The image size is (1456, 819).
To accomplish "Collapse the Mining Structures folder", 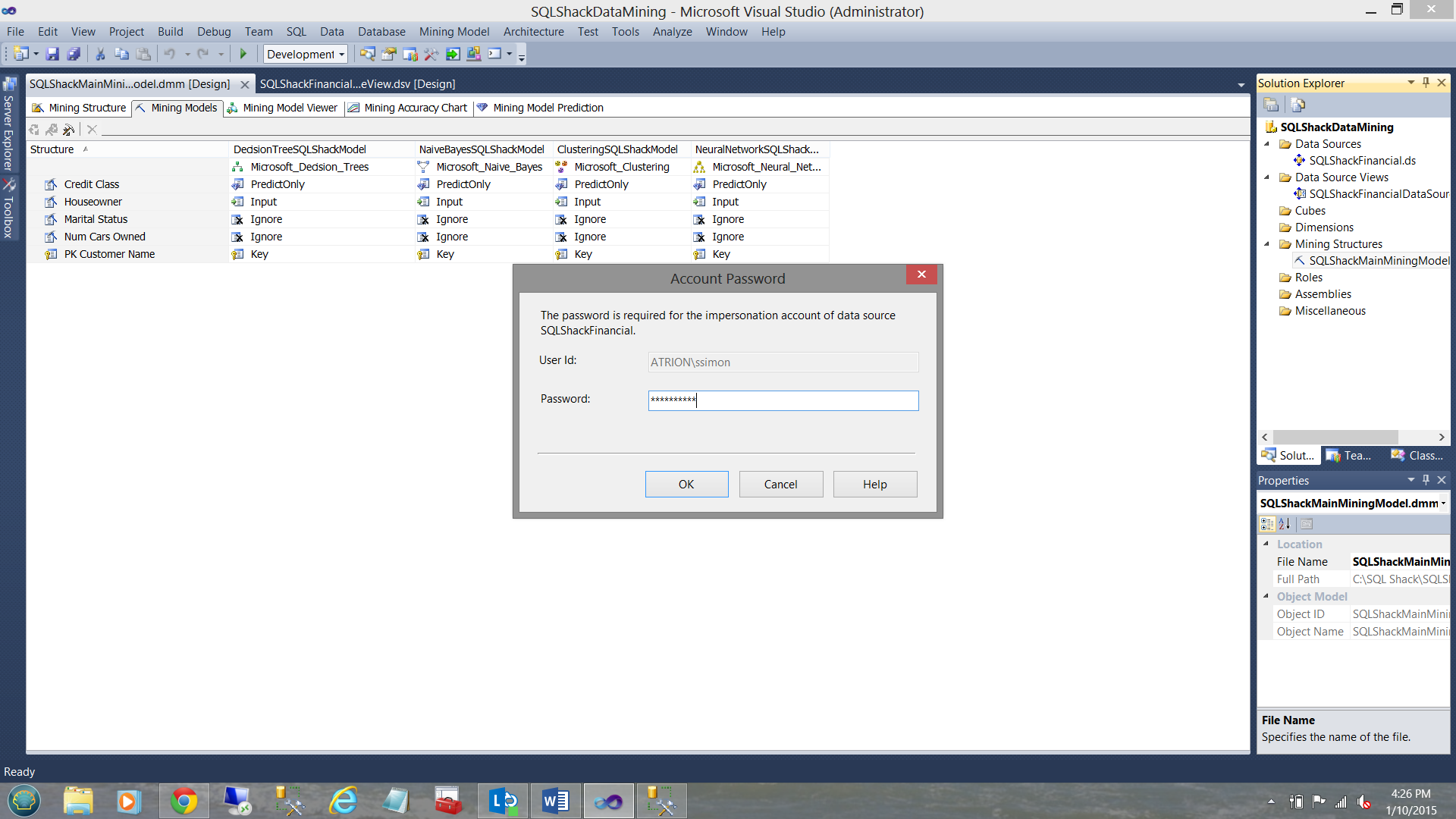I will 1267,244.
